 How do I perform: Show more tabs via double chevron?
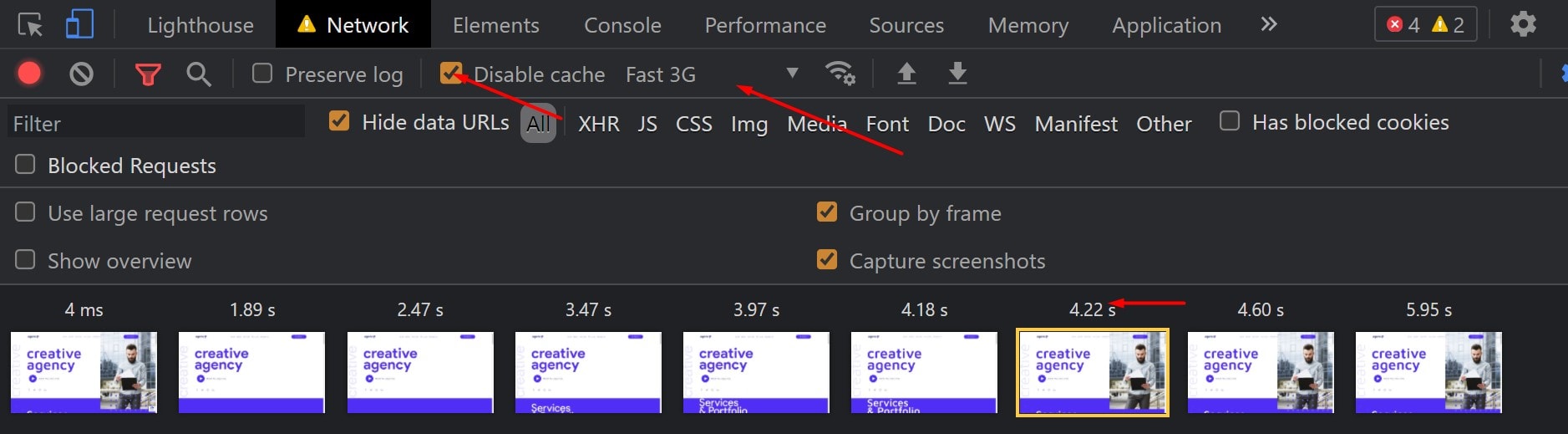(x=1268, y=24)
